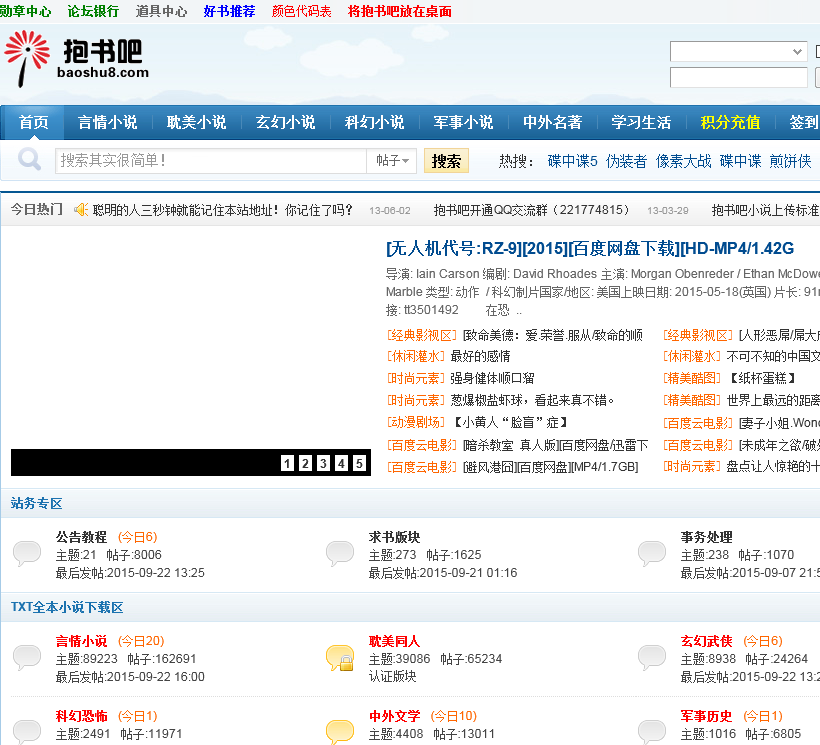Select slideshow page 4

click(341, 463)
